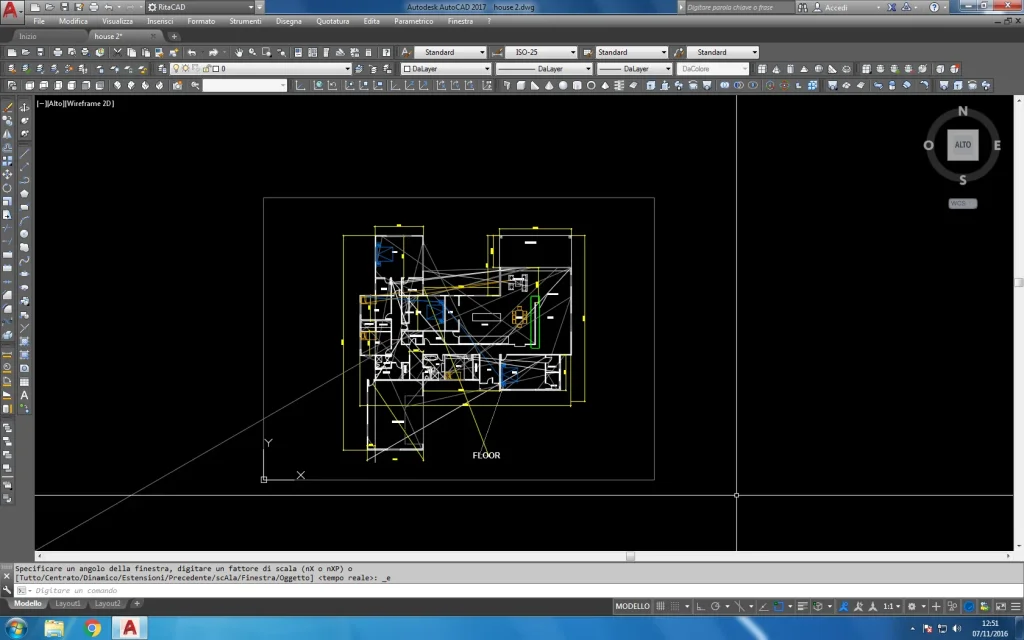The height and width of the screenshot is (640, 1024).
Task: Click the Accedi sign-in button
Action: (x=835, y=7)
